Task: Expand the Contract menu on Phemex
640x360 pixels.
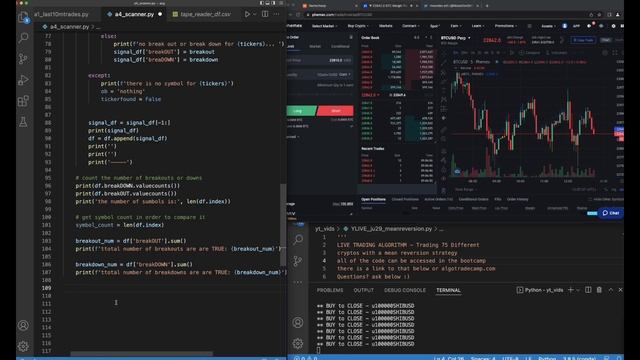Action: pos(410,26)
